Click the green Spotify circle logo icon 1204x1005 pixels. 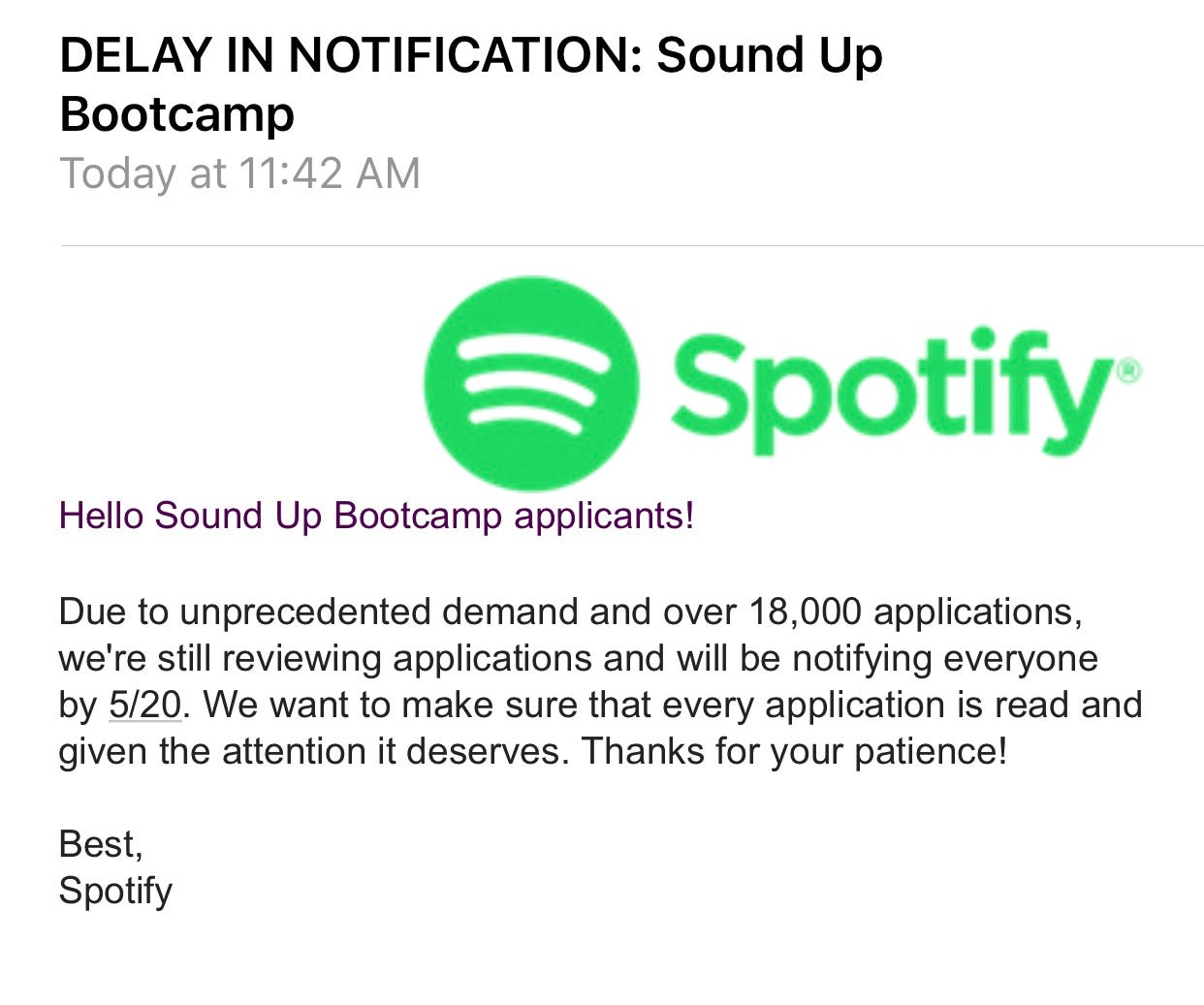(531, 384)
